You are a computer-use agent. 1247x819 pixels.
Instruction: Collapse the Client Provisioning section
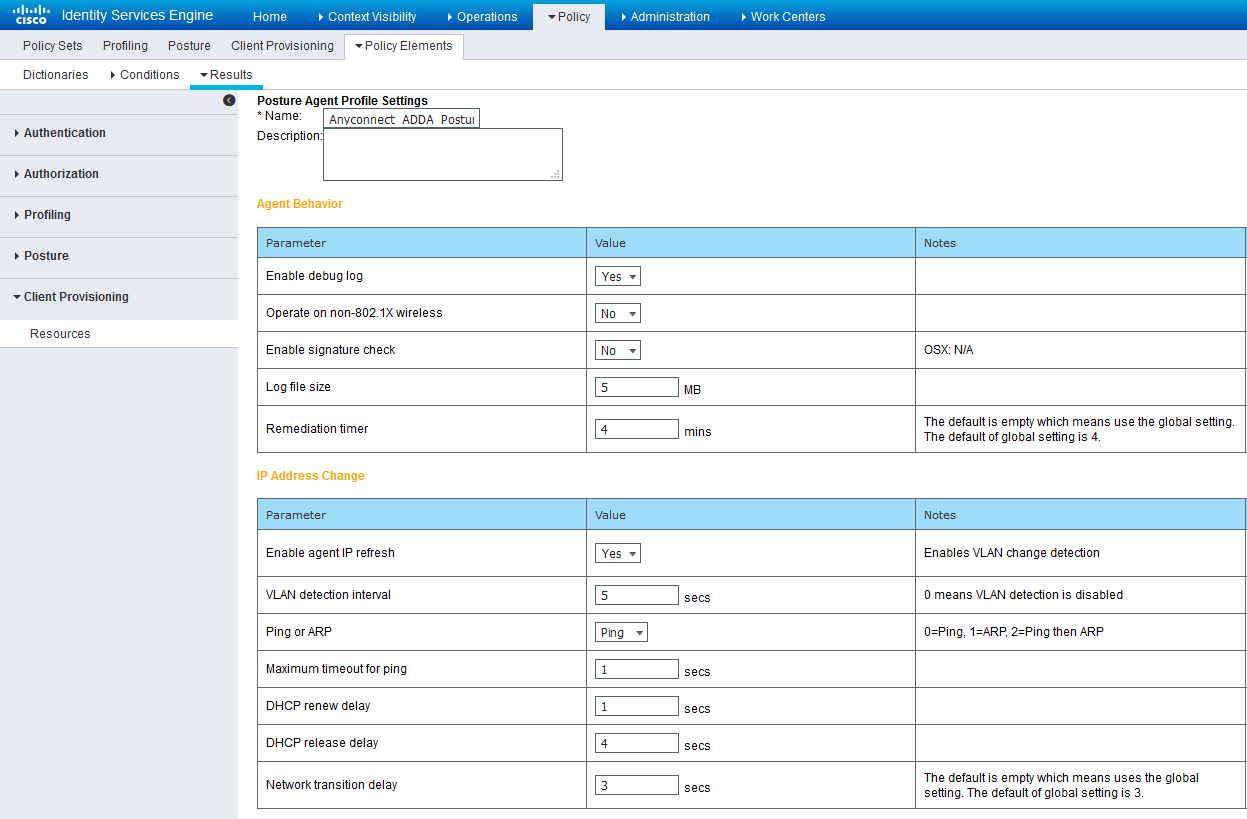(x=75, y=297)
